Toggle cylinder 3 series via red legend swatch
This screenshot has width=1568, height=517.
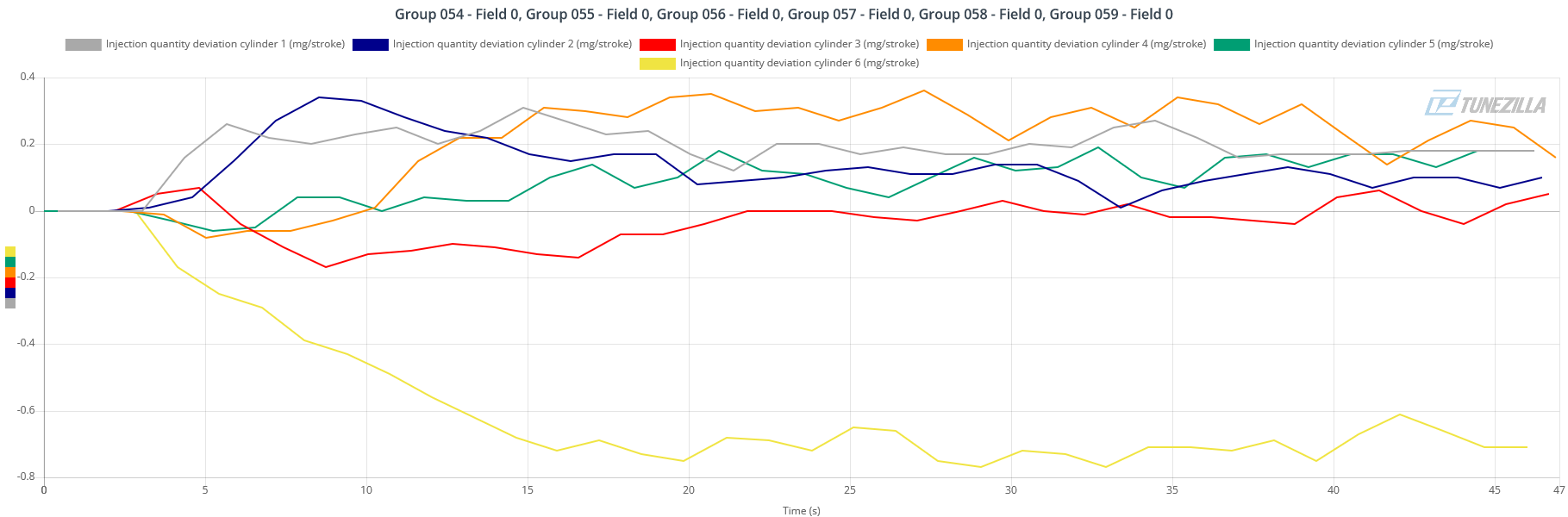coord(657,45)
